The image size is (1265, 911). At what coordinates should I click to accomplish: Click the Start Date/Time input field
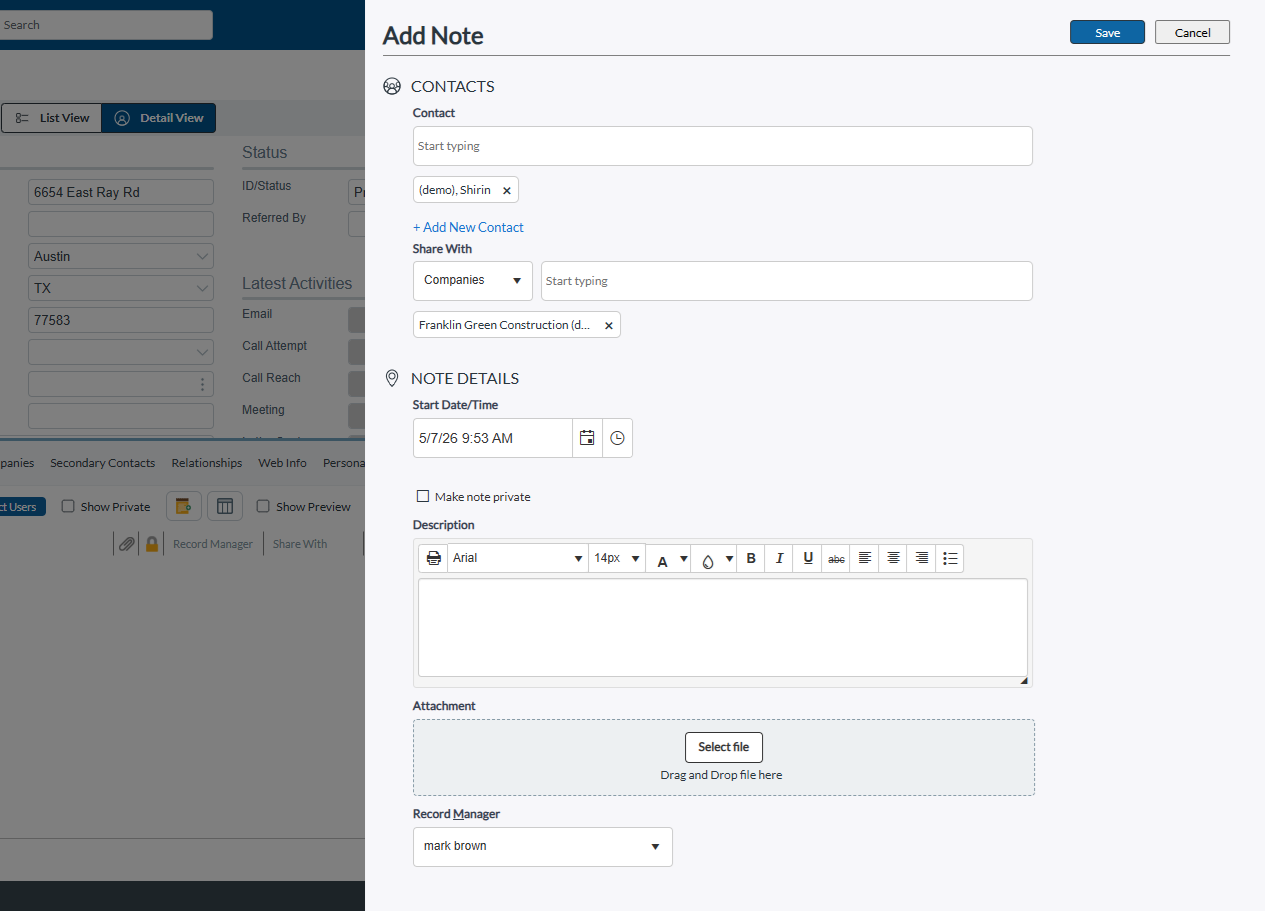tap(493, 438)
